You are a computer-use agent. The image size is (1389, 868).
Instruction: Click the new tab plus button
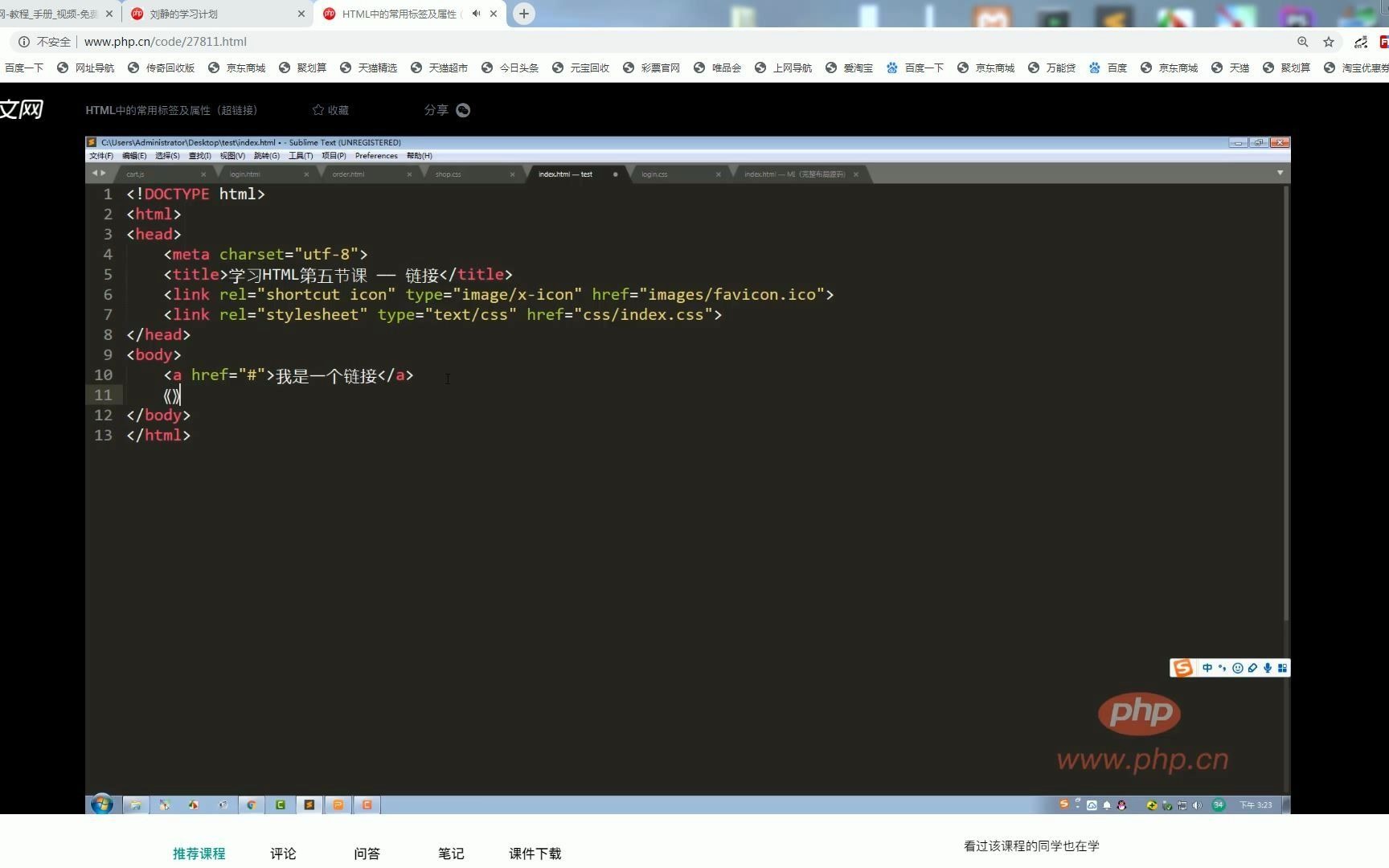[523, 14]
